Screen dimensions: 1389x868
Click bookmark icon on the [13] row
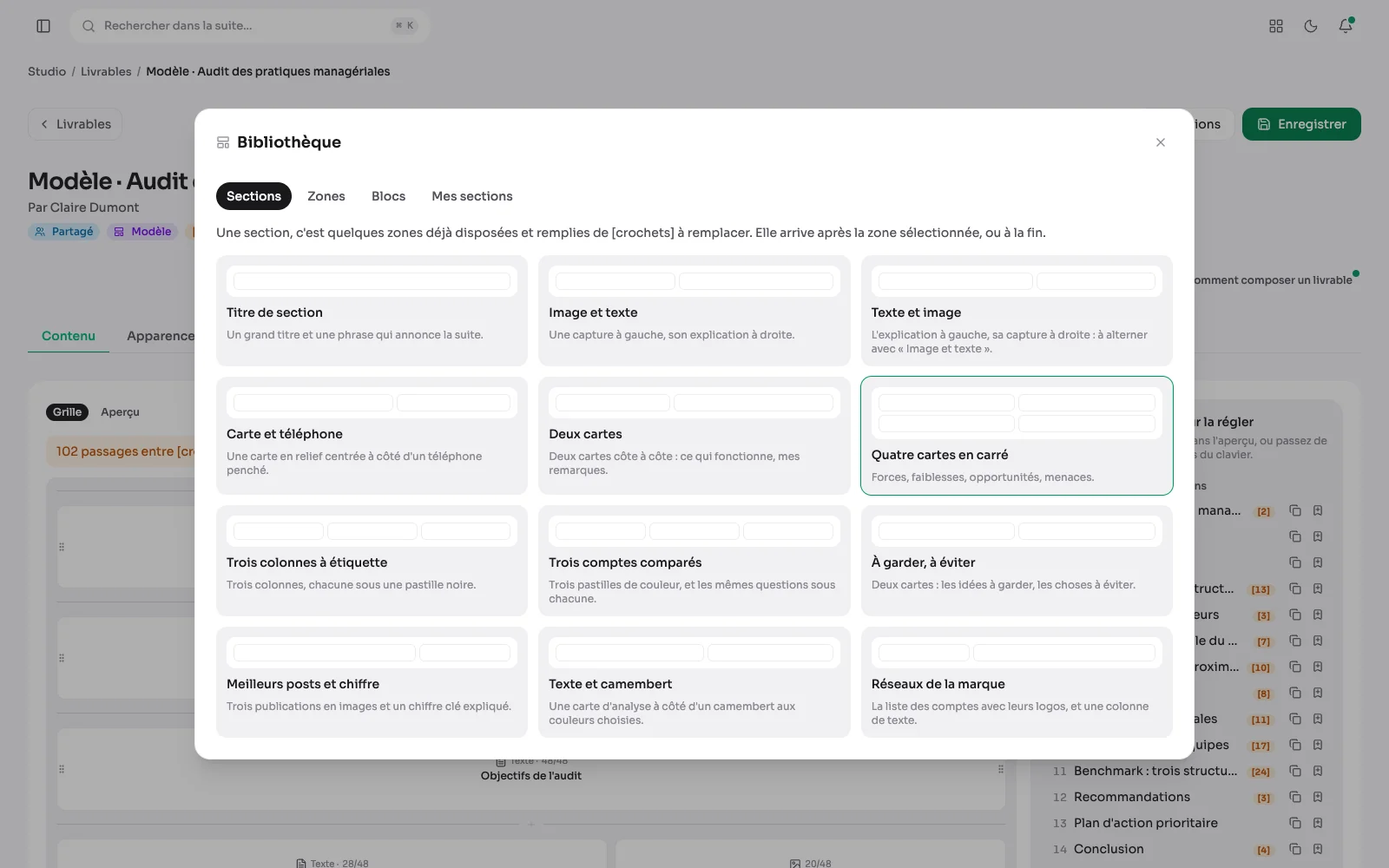click(1318, 589)
